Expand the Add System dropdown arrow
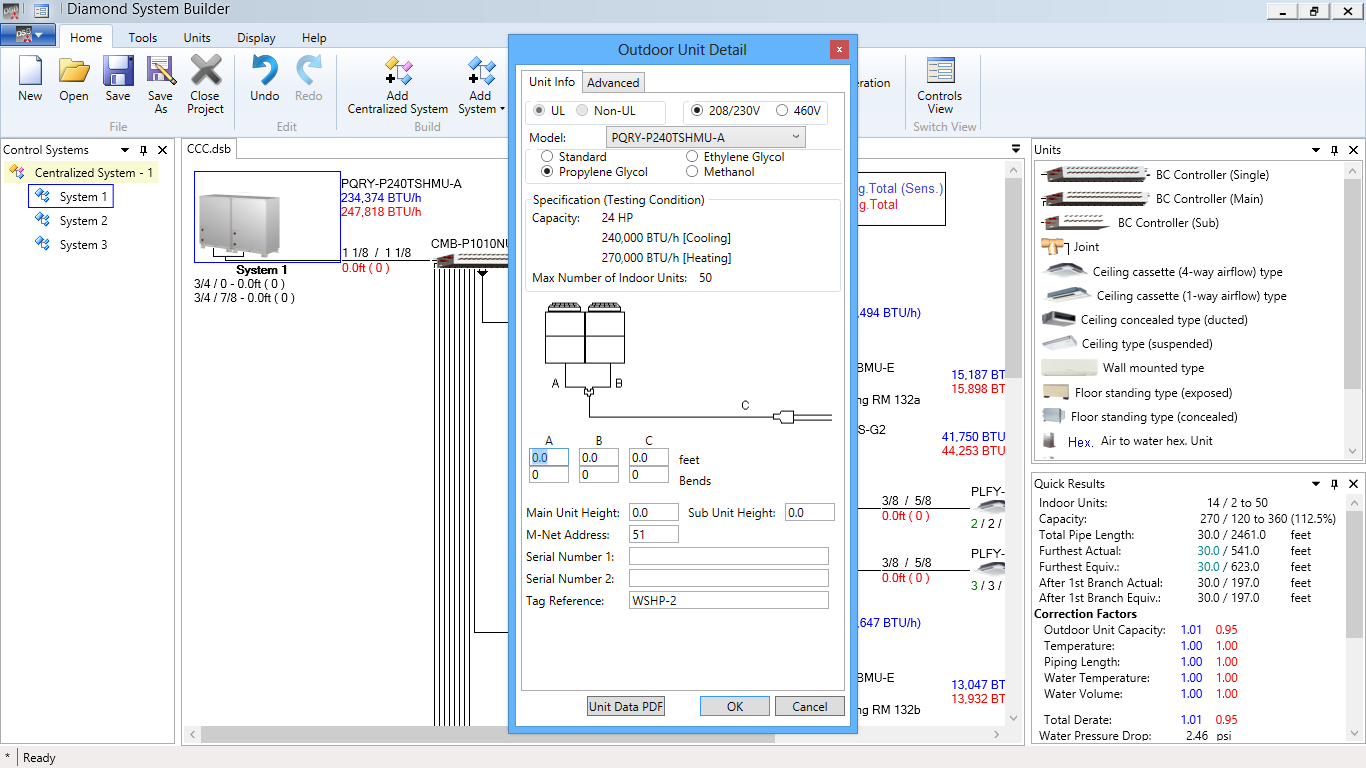 click(x=502, y=110)
